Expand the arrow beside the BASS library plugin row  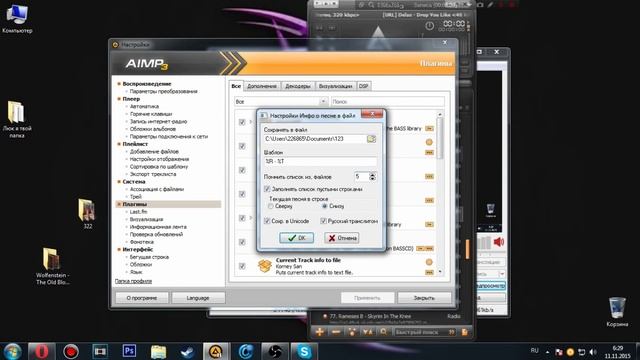pos(251,122)
